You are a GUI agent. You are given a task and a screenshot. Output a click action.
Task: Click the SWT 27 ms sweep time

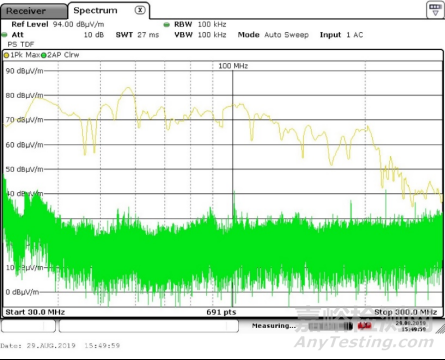137,35
